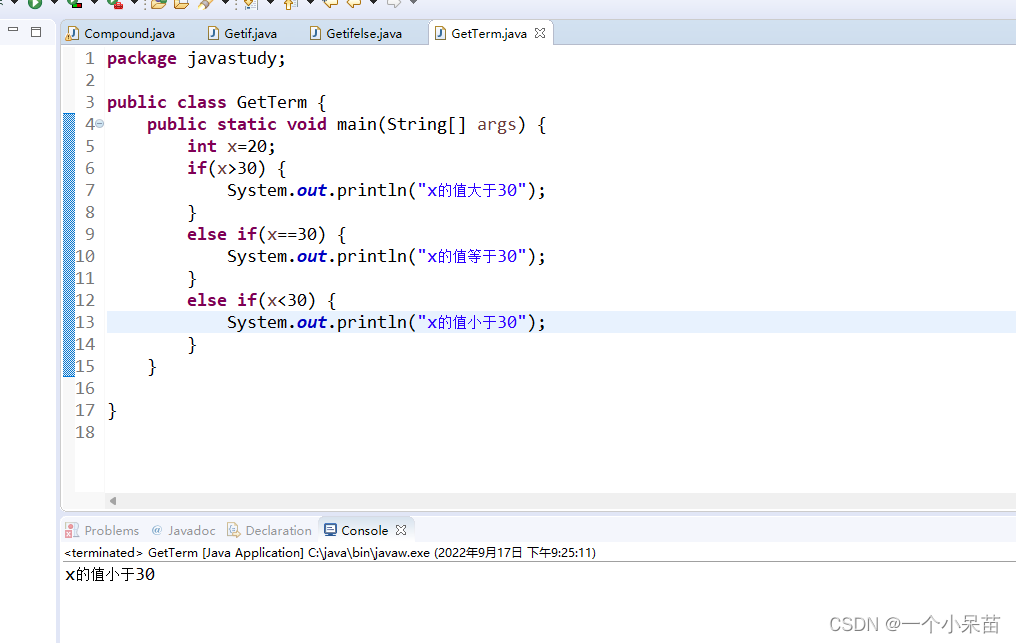Select the GetTerm.java editor tab
Image resolution: width=1016 pixels, height=643 pixels.
coord(489,33)
